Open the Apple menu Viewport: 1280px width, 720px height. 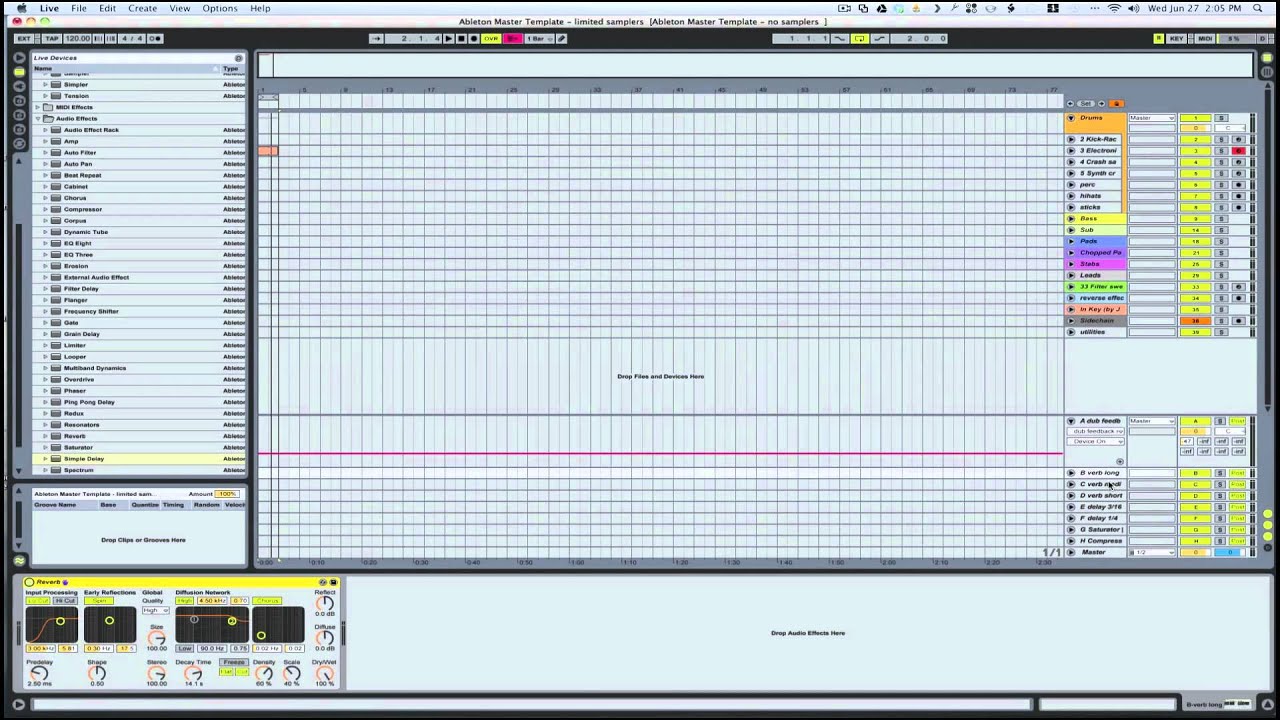22,8
